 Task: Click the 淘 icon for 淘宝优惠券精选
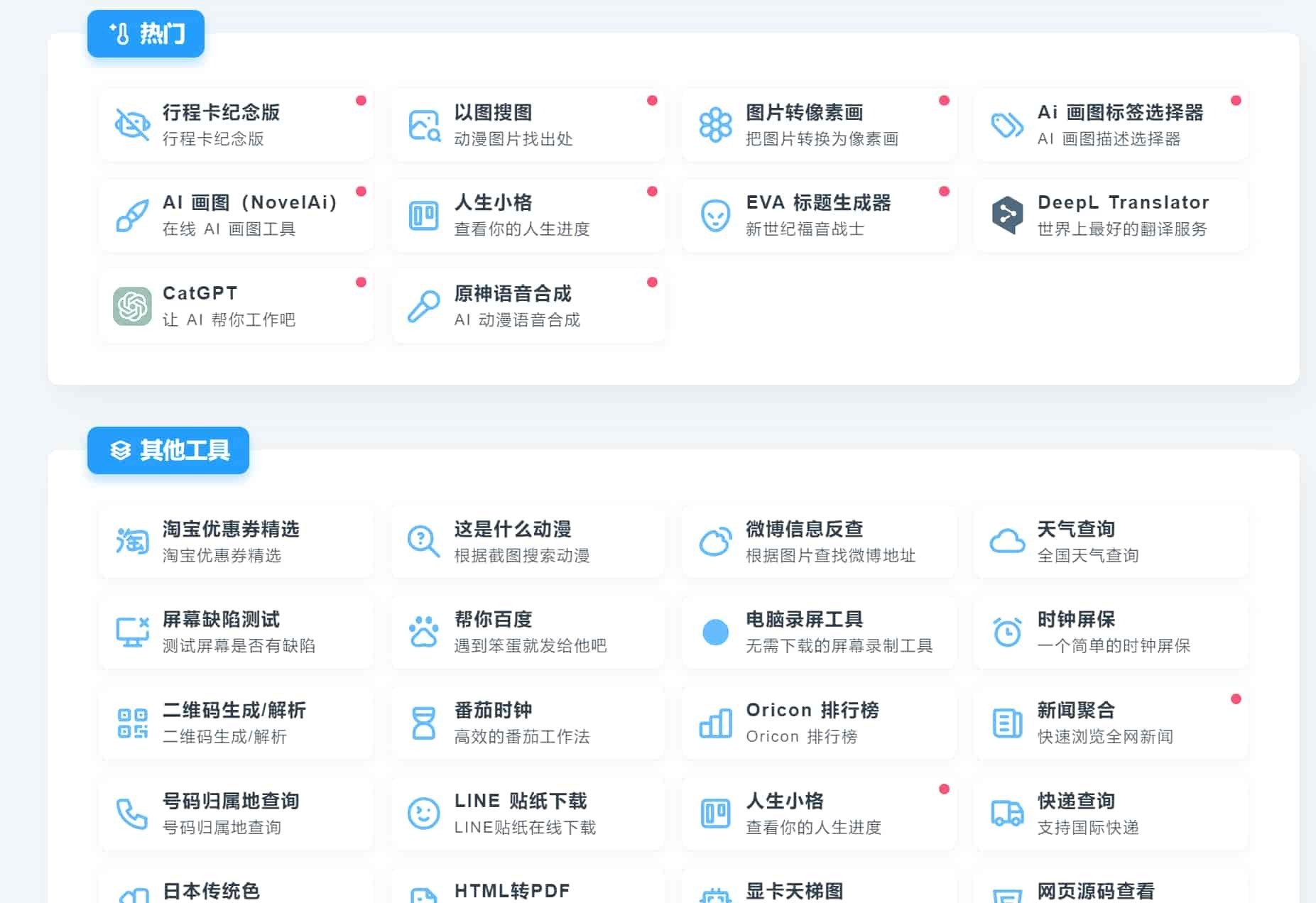(132, 541)
